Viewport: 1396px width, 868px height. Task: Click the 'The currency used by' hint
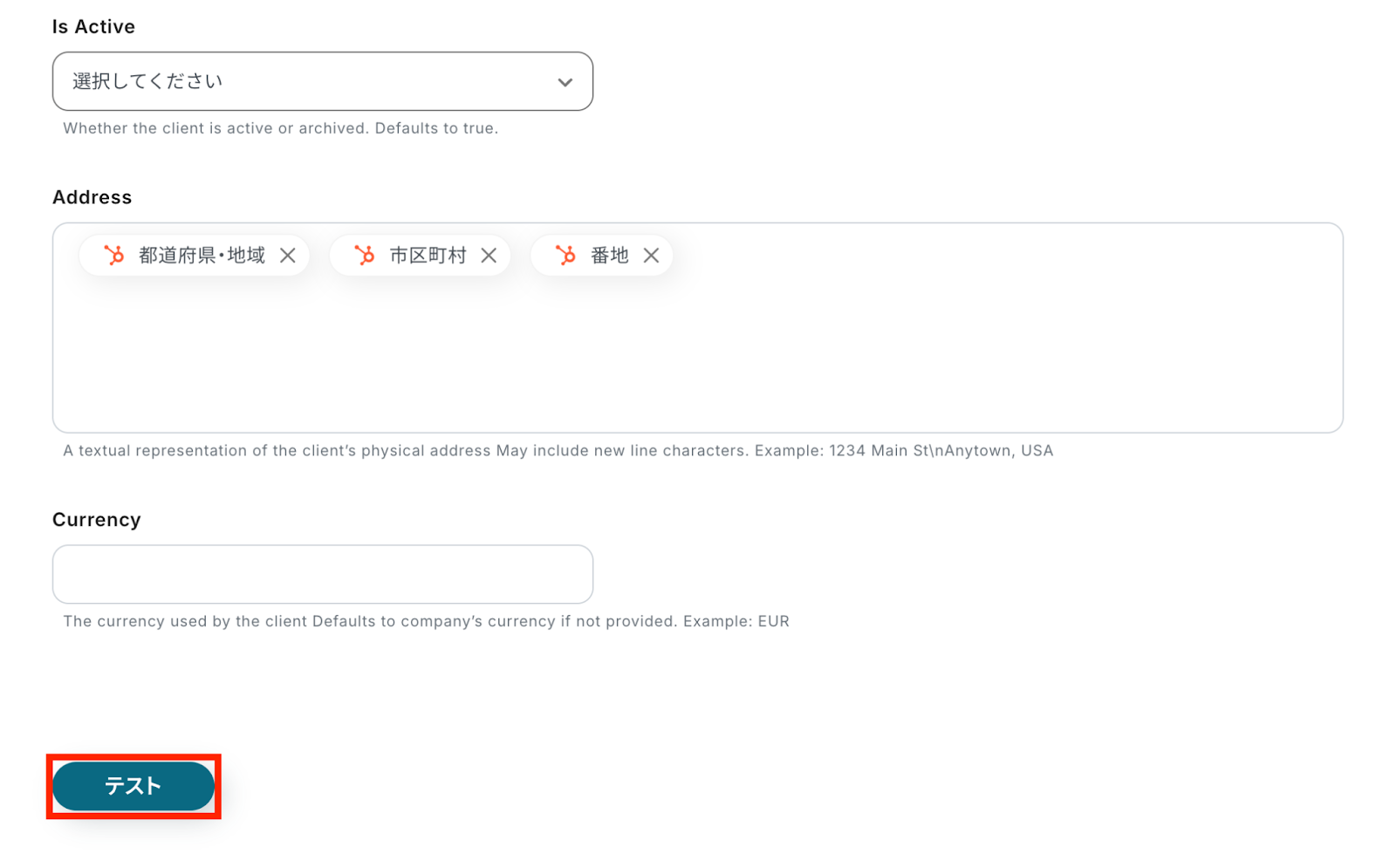tap(426, 621)
